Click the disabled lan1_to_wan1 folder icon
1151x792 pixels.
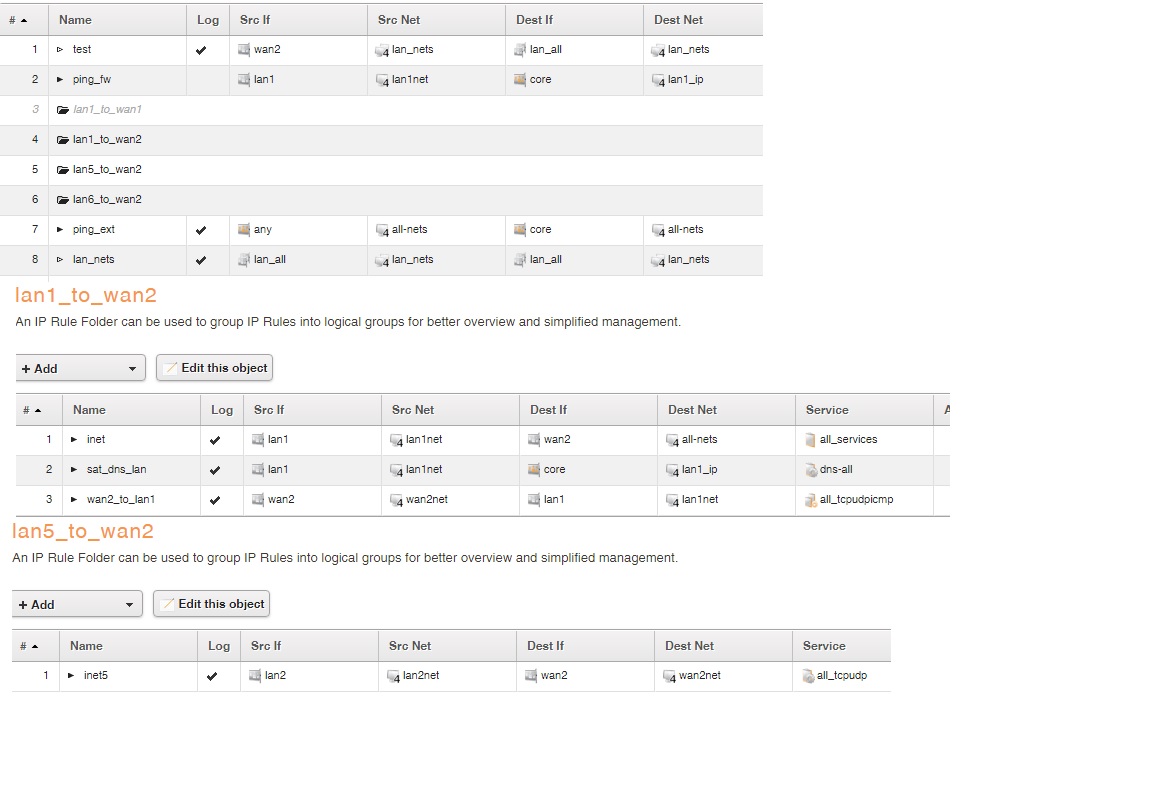tap(63, 110)
